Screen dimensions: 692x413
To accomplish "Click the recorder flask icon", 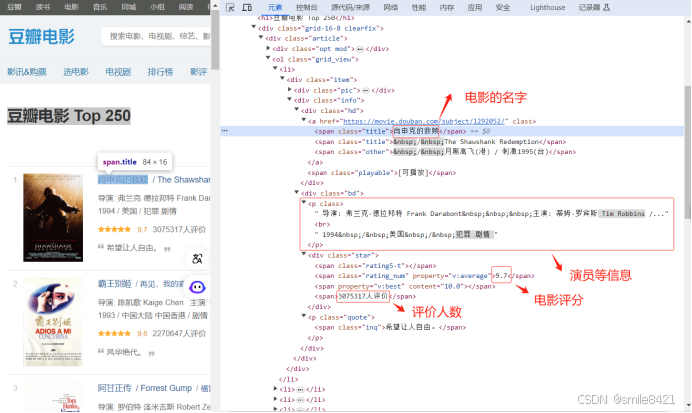I will pos(607,8).
